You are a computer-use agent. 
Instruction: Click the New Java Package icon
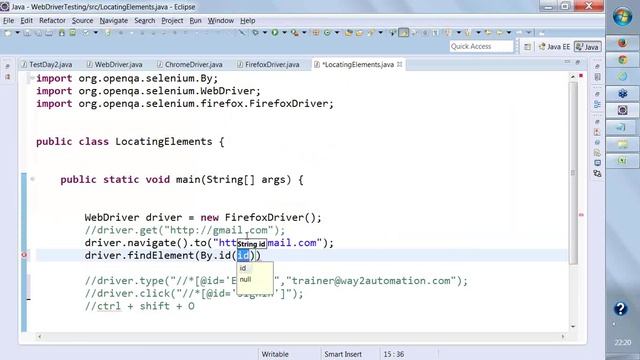click(x=316, y=33)
